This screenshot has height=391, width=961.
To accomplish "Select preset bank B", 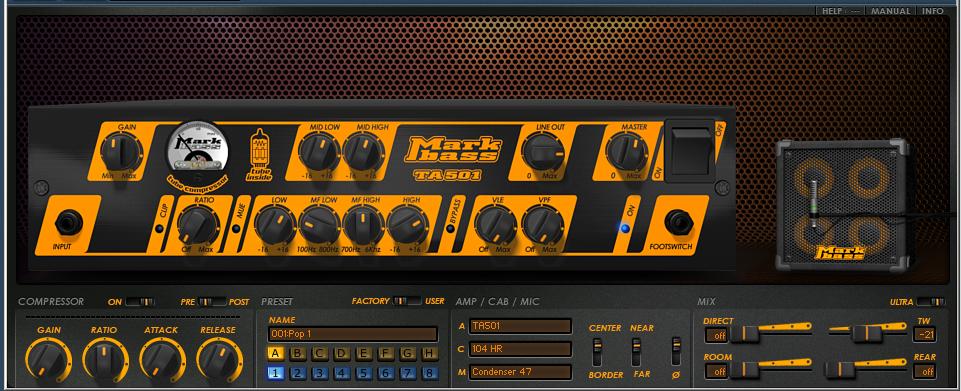I will click(x=297, y=354).
